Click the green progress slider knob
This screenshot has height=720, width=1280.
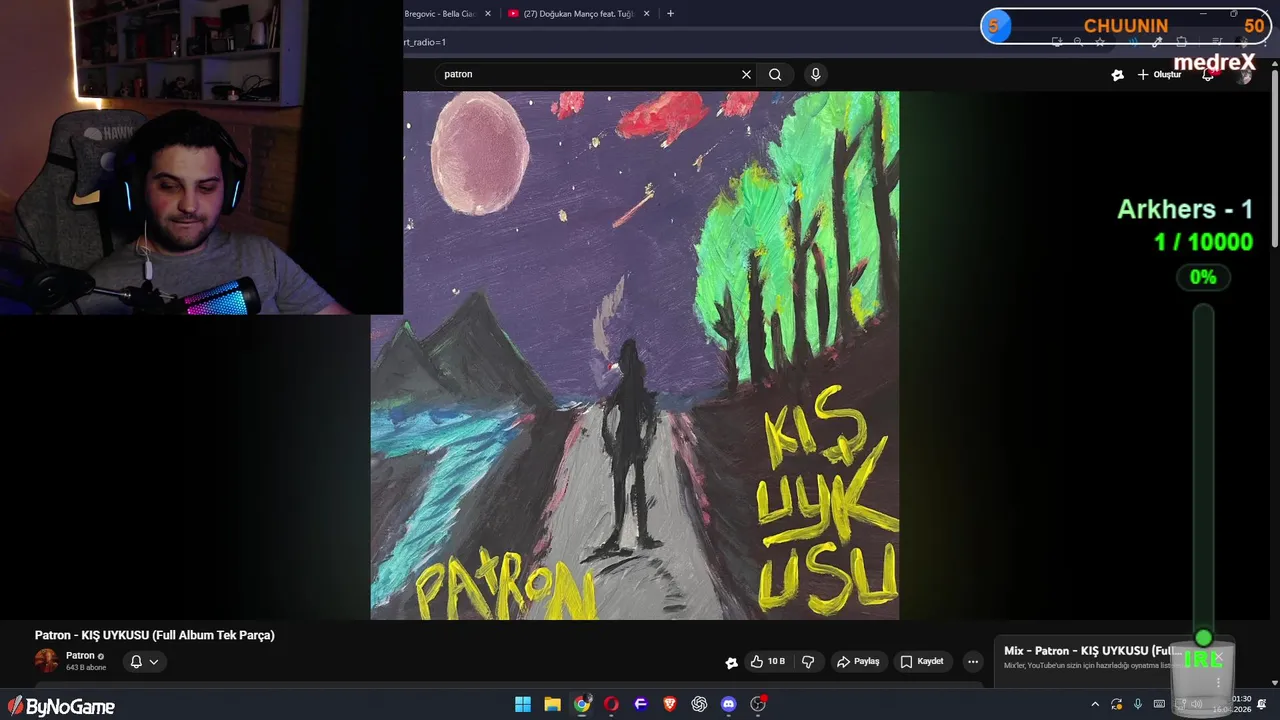[x=1203, y=638]
